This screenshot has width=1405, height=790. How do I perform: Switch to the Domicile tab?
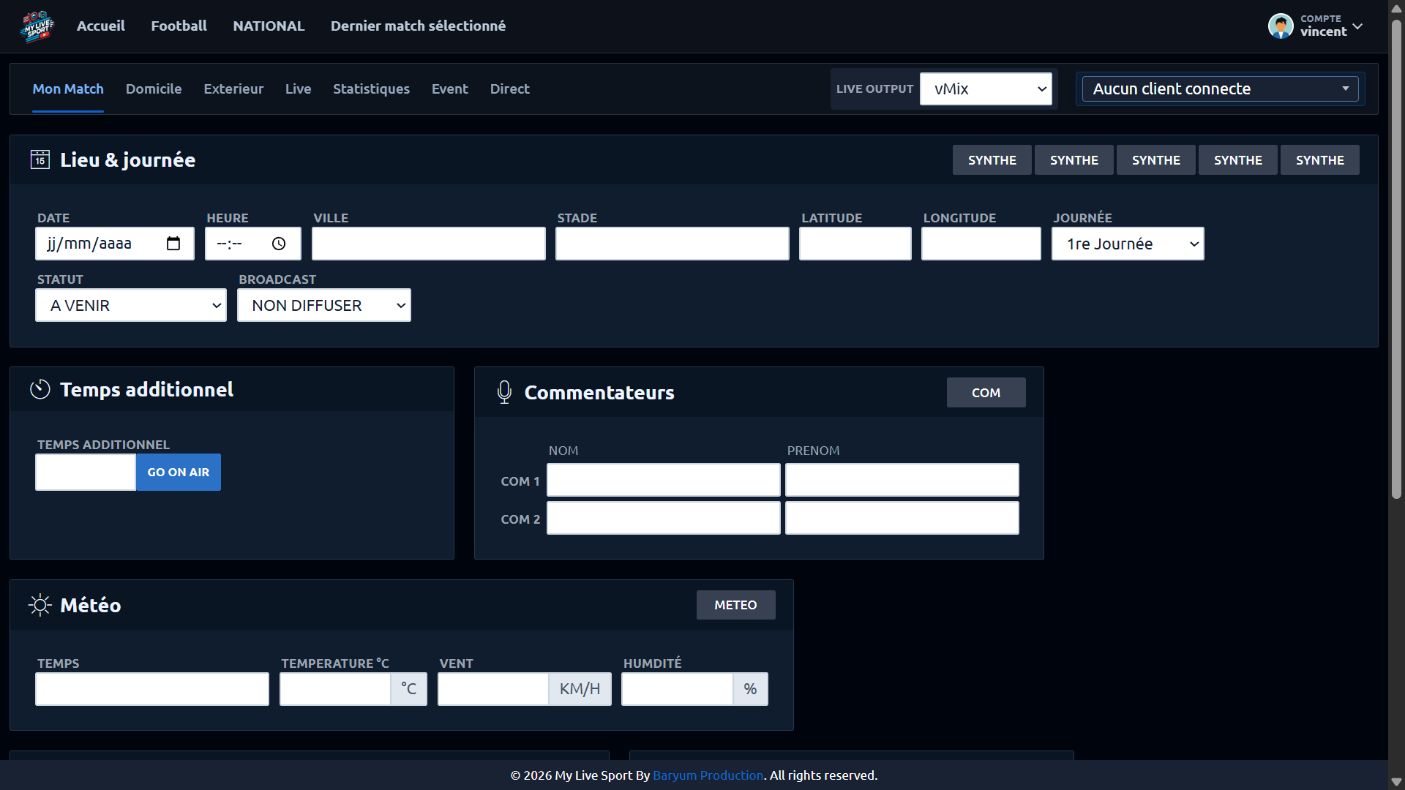point(154,89)
